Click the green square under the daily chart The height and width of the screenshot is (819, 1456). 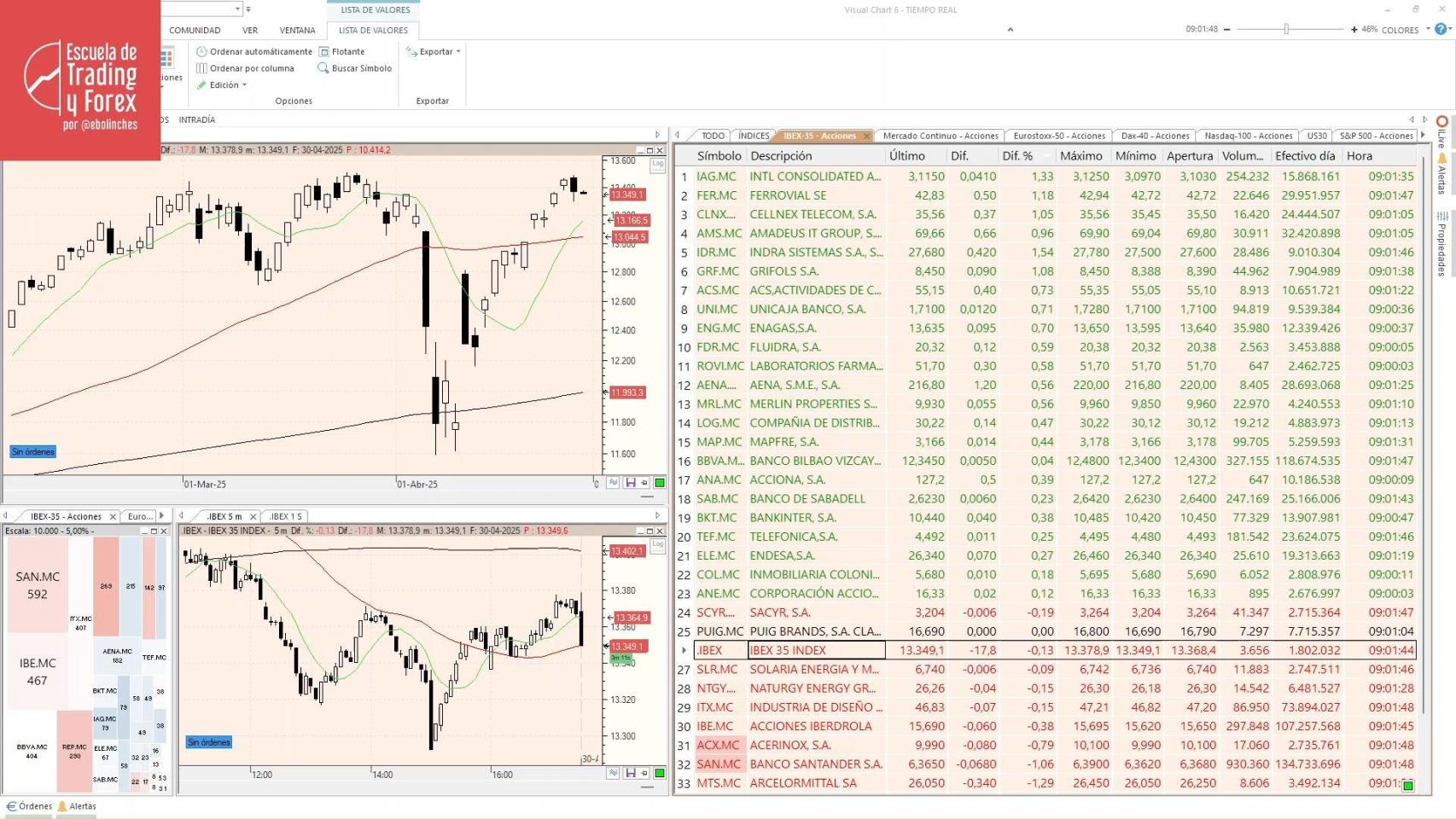[660, 483]
